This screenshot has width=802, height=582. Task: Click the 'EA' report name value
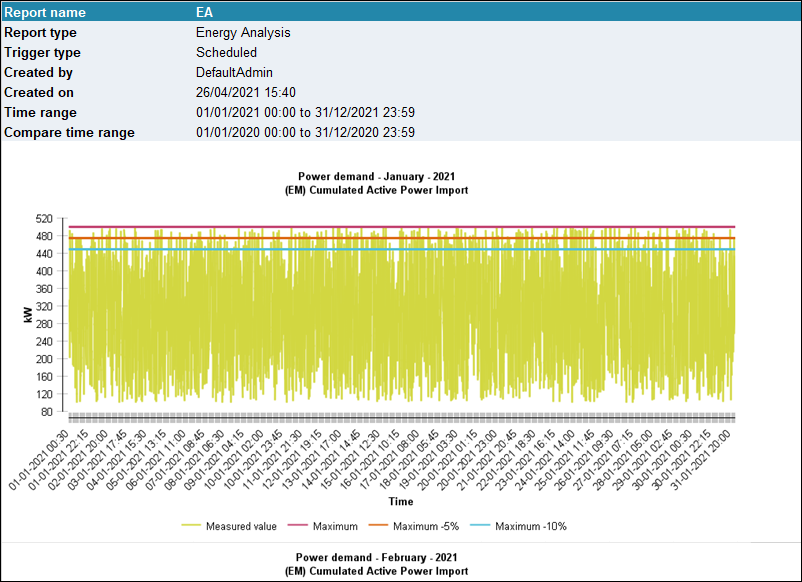point(205,13)
